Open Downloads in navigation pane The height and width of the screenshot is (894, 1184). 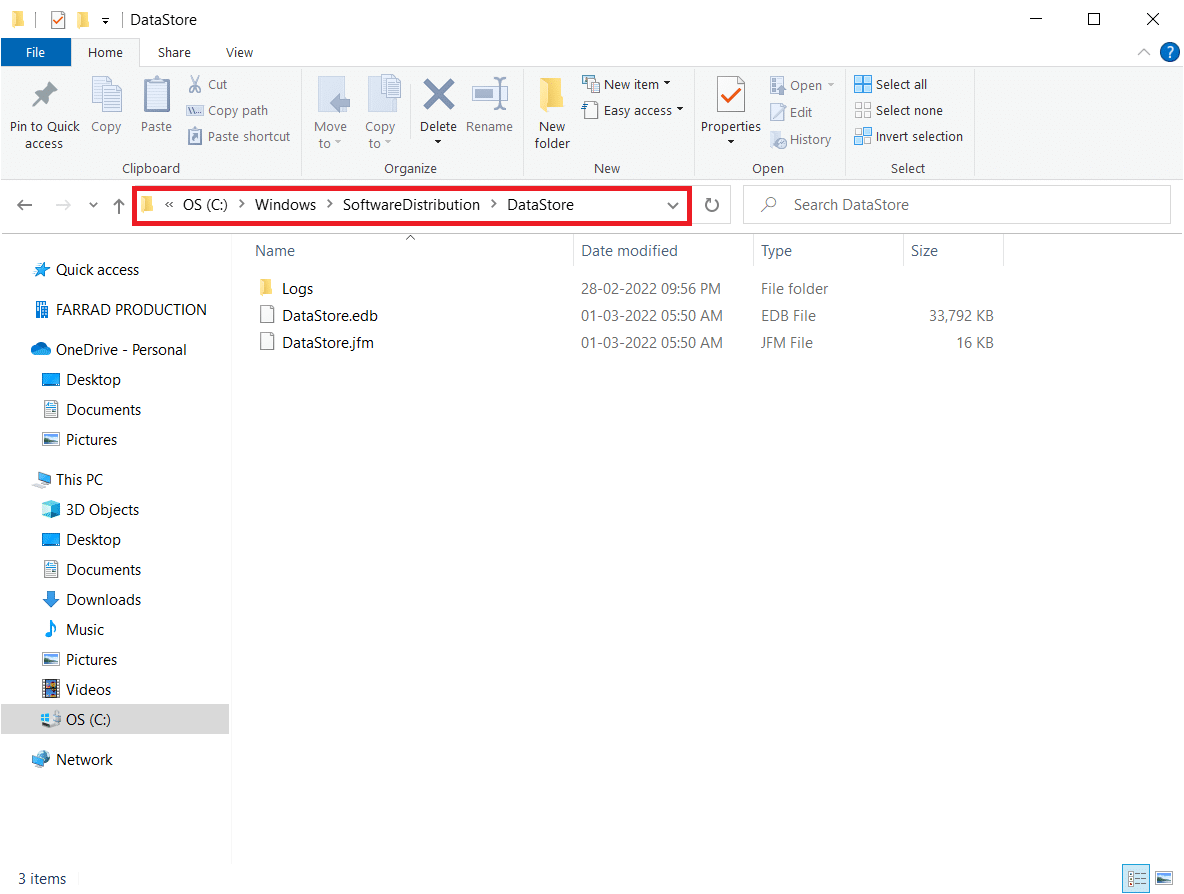coord(103,600)
